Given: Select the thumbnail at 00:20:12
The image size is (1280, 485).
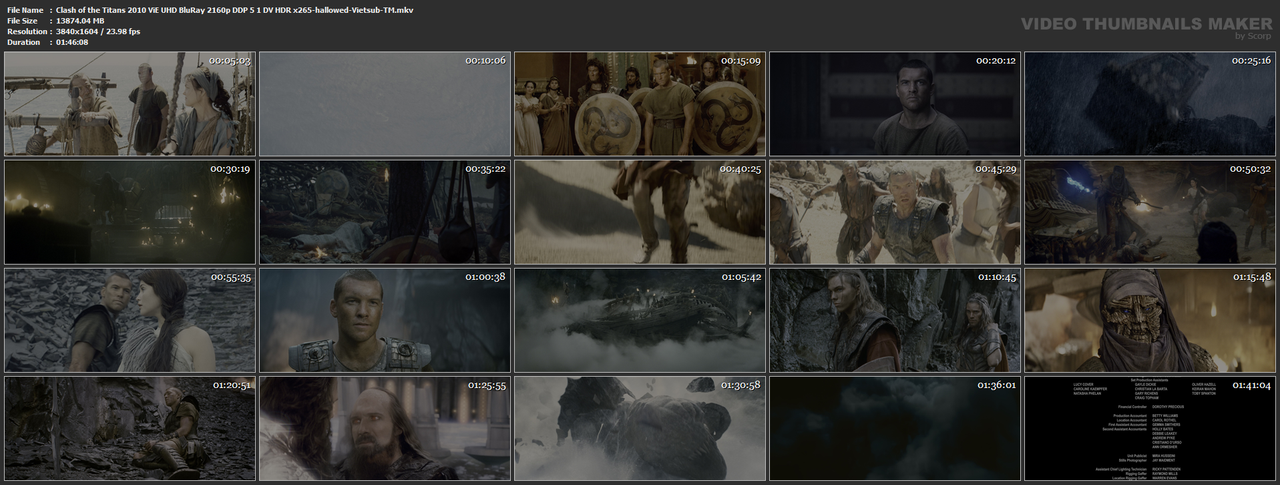Looking at the screenshot, I should point(893,104).
